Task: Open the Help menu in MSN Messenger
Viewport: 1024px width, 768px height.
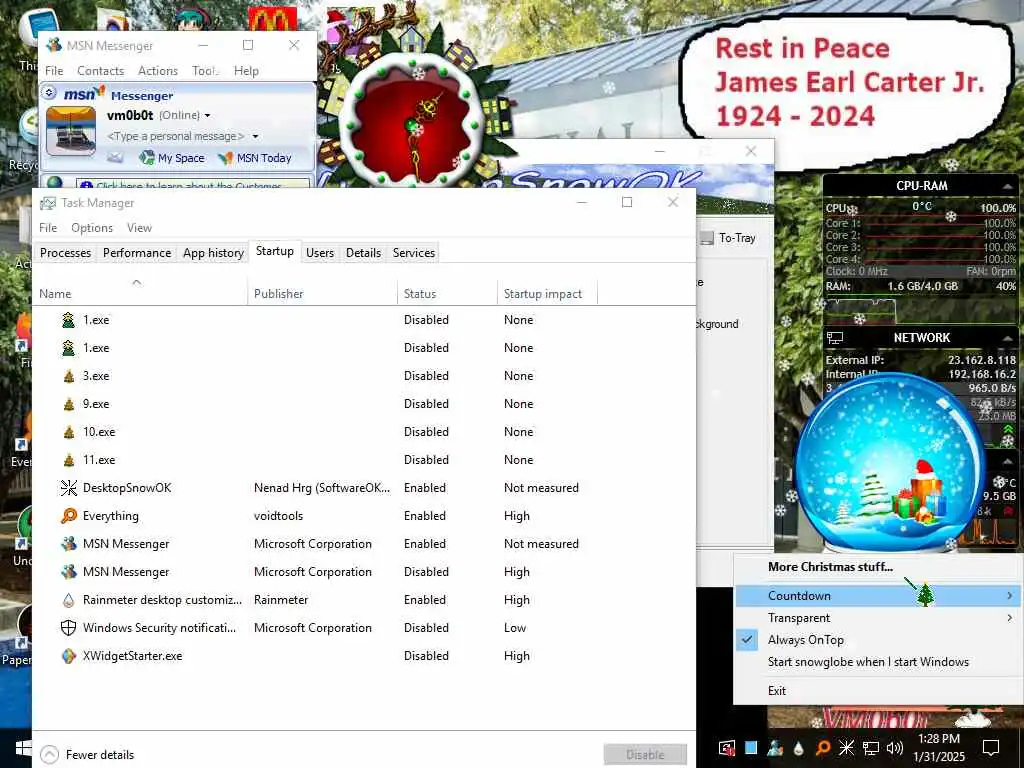Action: pyautogui.click(x=246, y=71)
